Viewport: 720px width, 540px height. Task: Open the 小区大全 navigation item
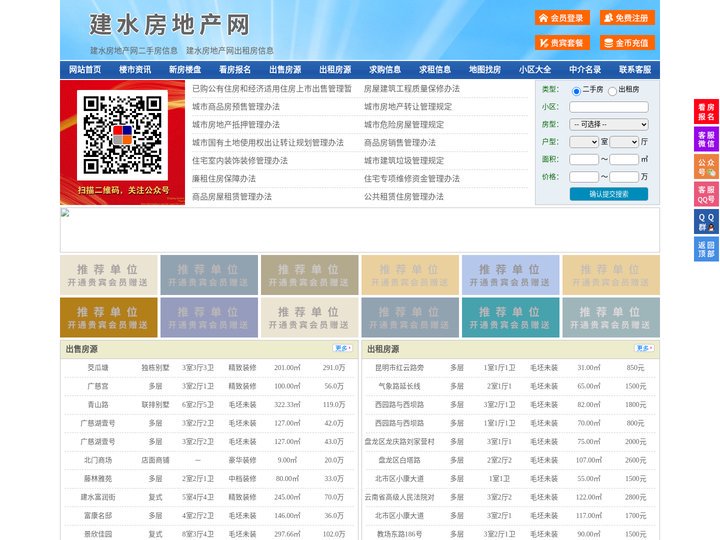click(535, 70)
